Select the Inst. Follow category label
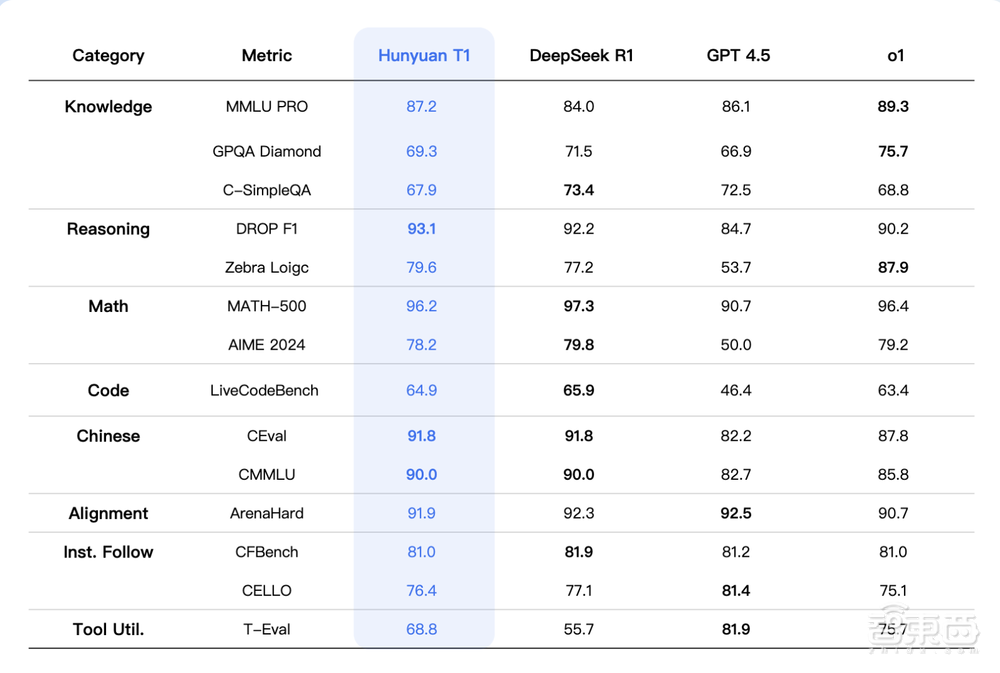This screenshot has width=1000, height=673. point(108,552)
